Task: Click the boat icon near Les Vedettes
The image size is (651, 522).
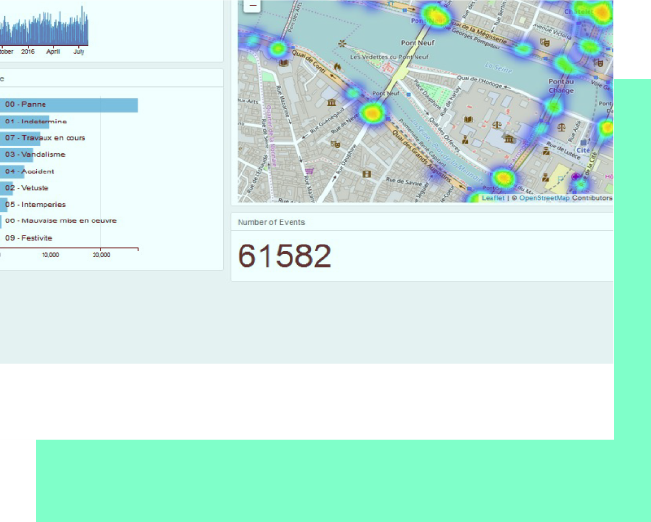Action: [x=343, y=44]
